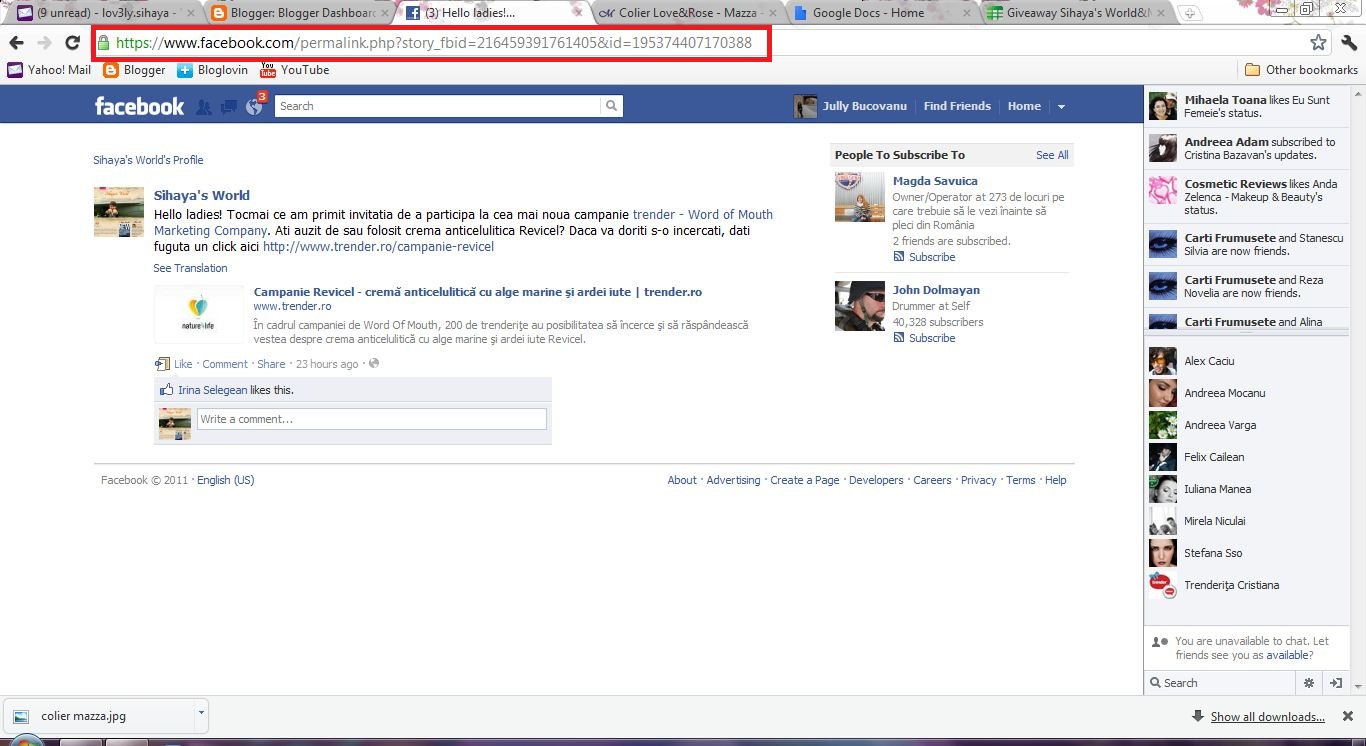The width and height of the screenshot is (1366, 746).
Task: Open Irina Selegean profile link
Action: (x=212, y=390)
